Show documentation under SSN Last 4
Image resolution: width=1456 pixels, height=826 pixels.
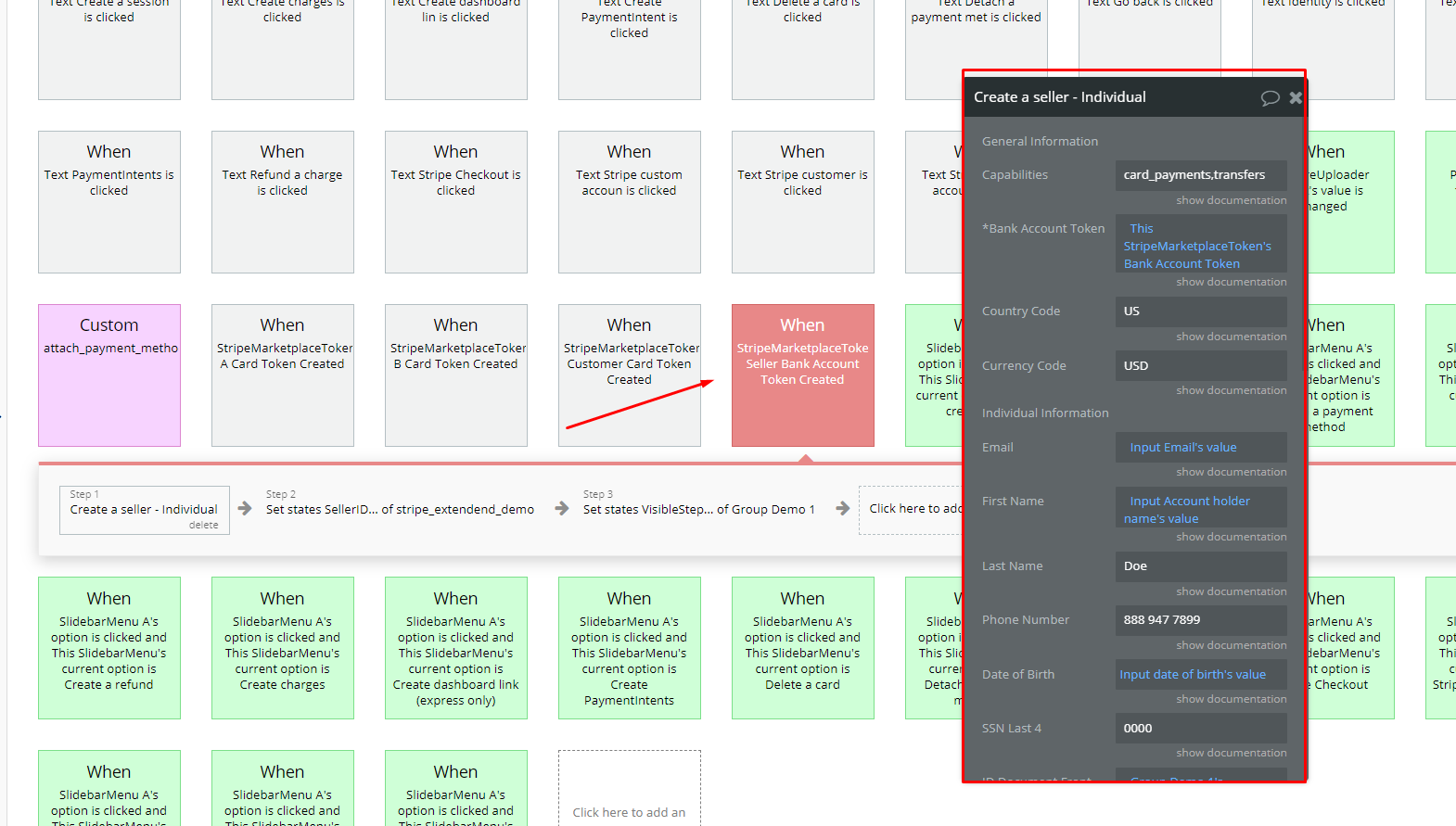coord(1232,753)
